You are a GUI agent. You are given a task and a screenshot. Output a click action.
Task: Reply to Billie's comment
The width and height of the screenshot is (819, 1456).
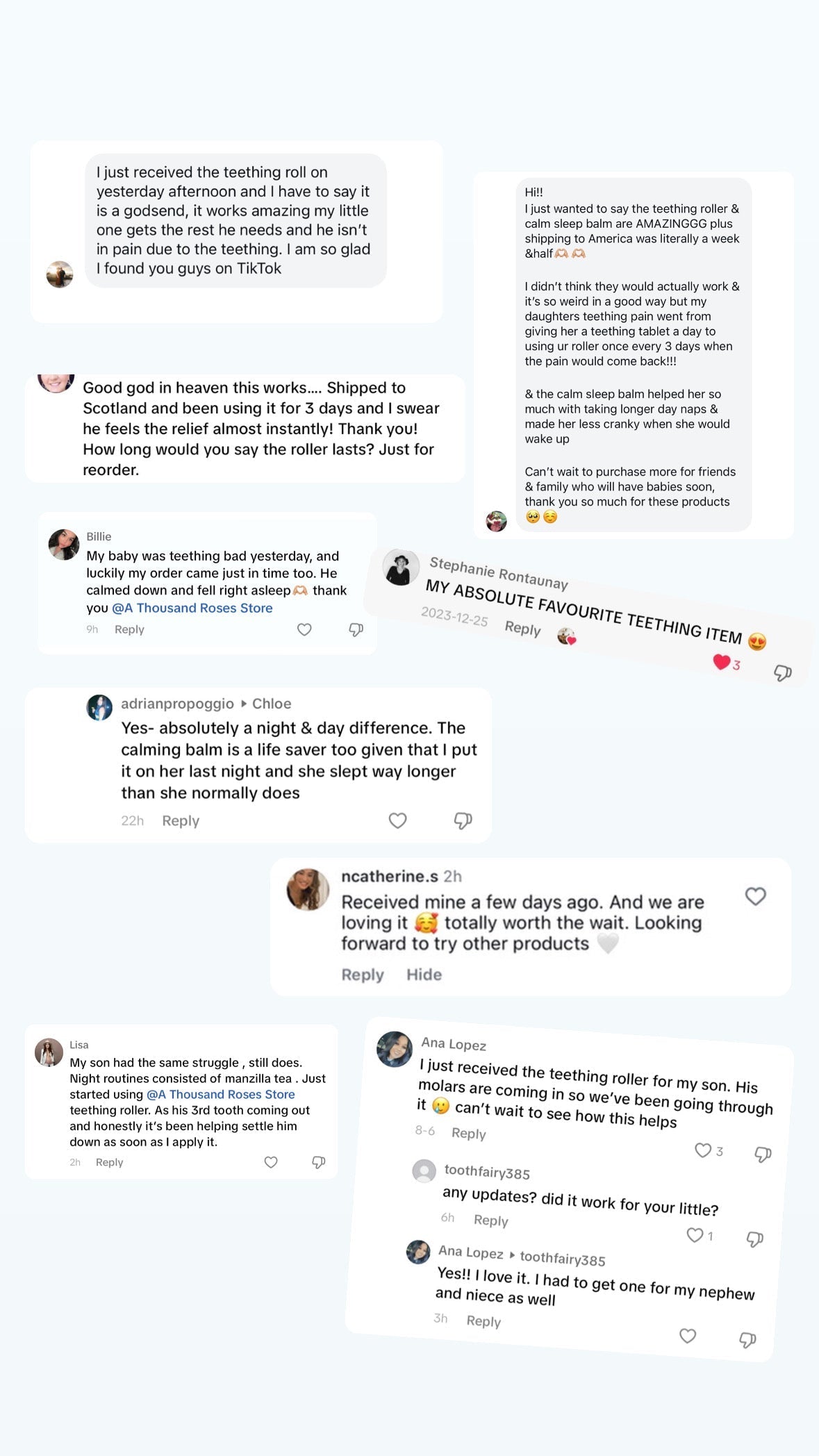[x=129, y=629]
